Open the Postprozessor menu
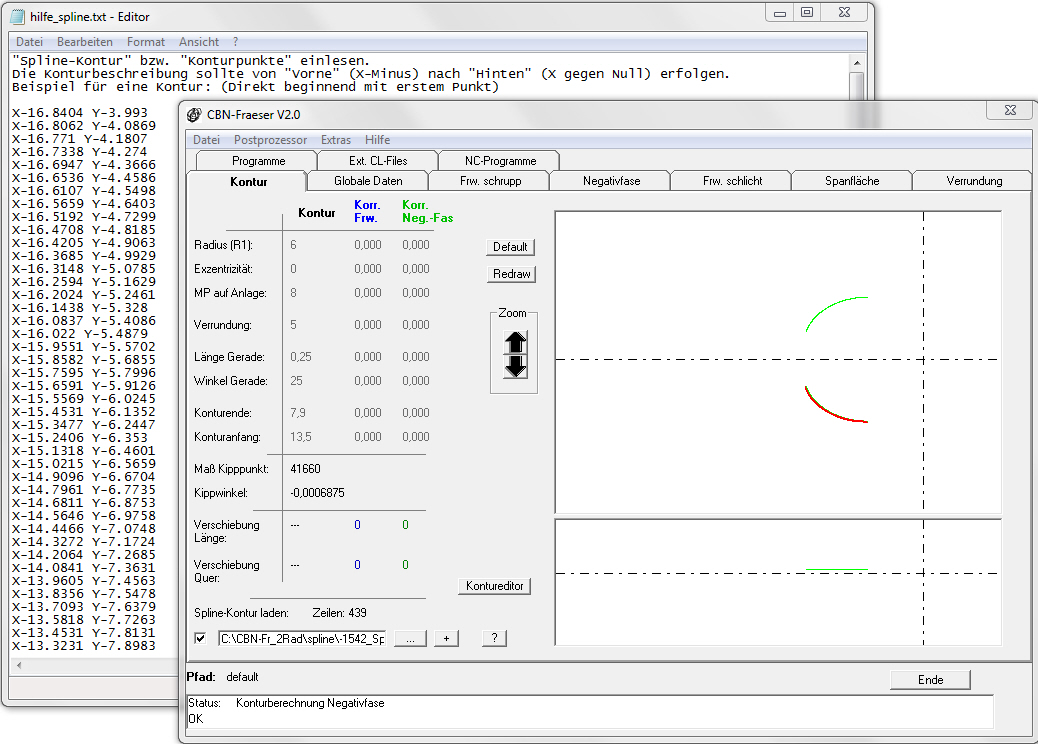1038x744 pixels. click(270, 140)
